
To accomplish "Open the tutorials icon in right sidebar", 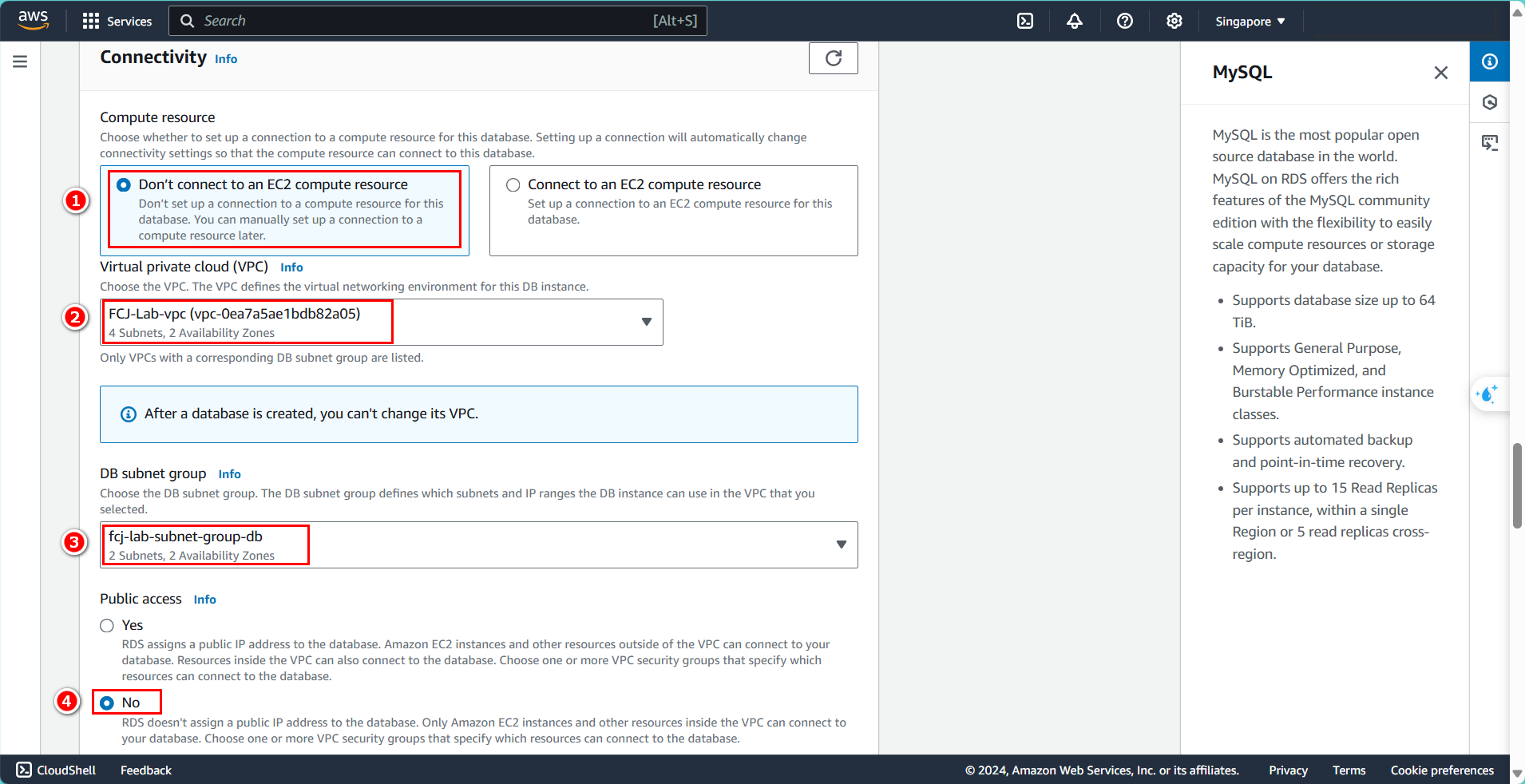I will (1490, 143).
